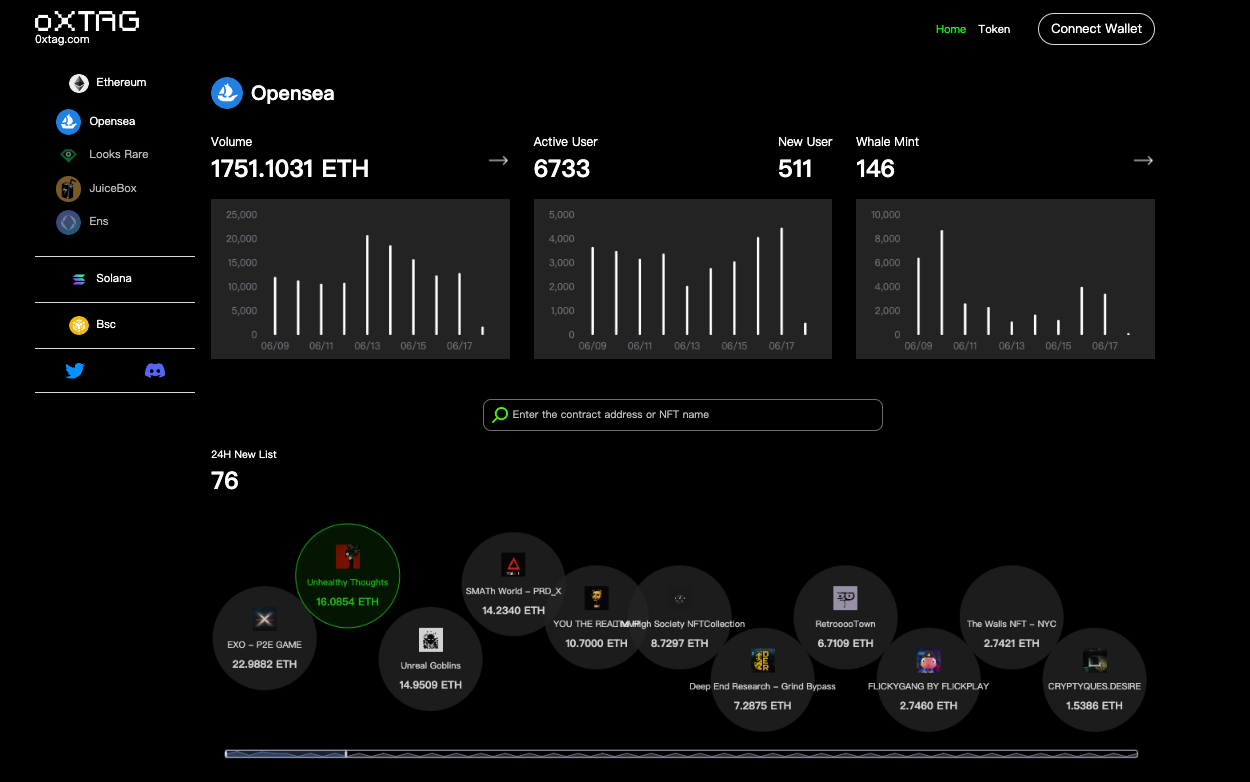Click the search magnifier icon
Image resolution: width=1250 pixels, height=782 pixels.
click(x=500, y=415)
